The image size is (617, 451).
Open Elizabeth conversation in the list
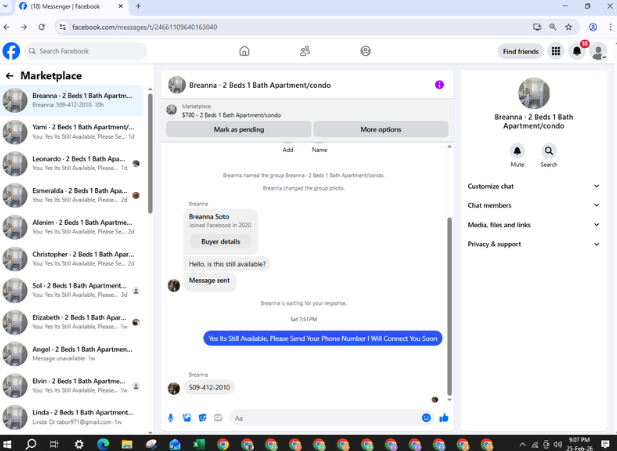click(x=72, y=322)
